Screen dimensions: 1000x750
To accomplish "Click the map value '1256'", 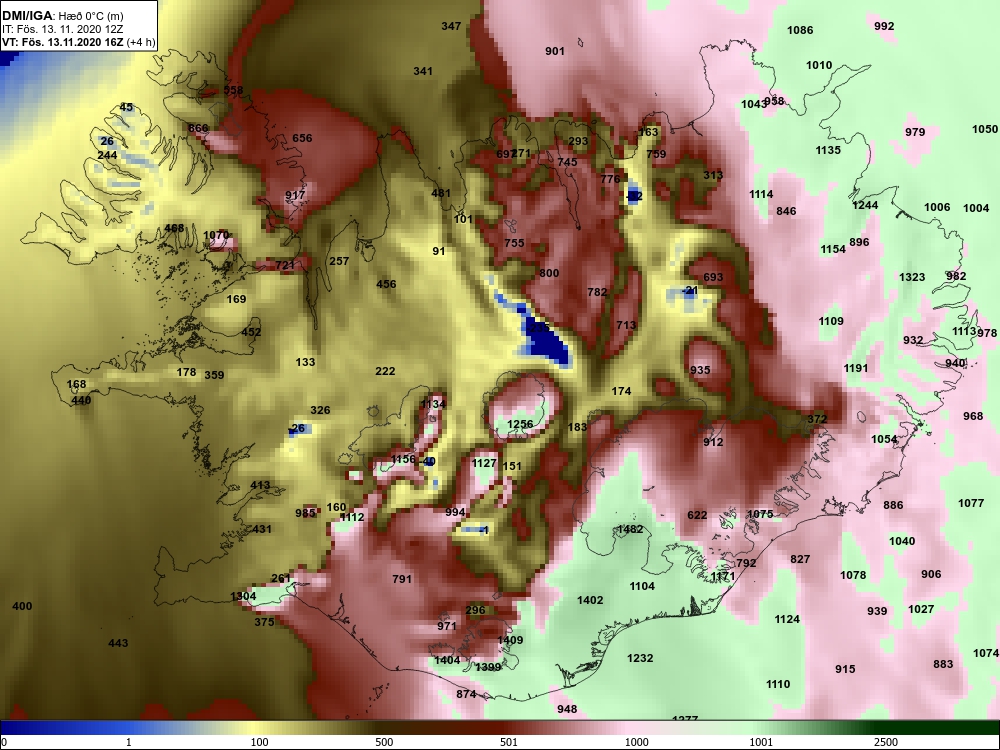I will pyautogui.click(x=520, y=424).
